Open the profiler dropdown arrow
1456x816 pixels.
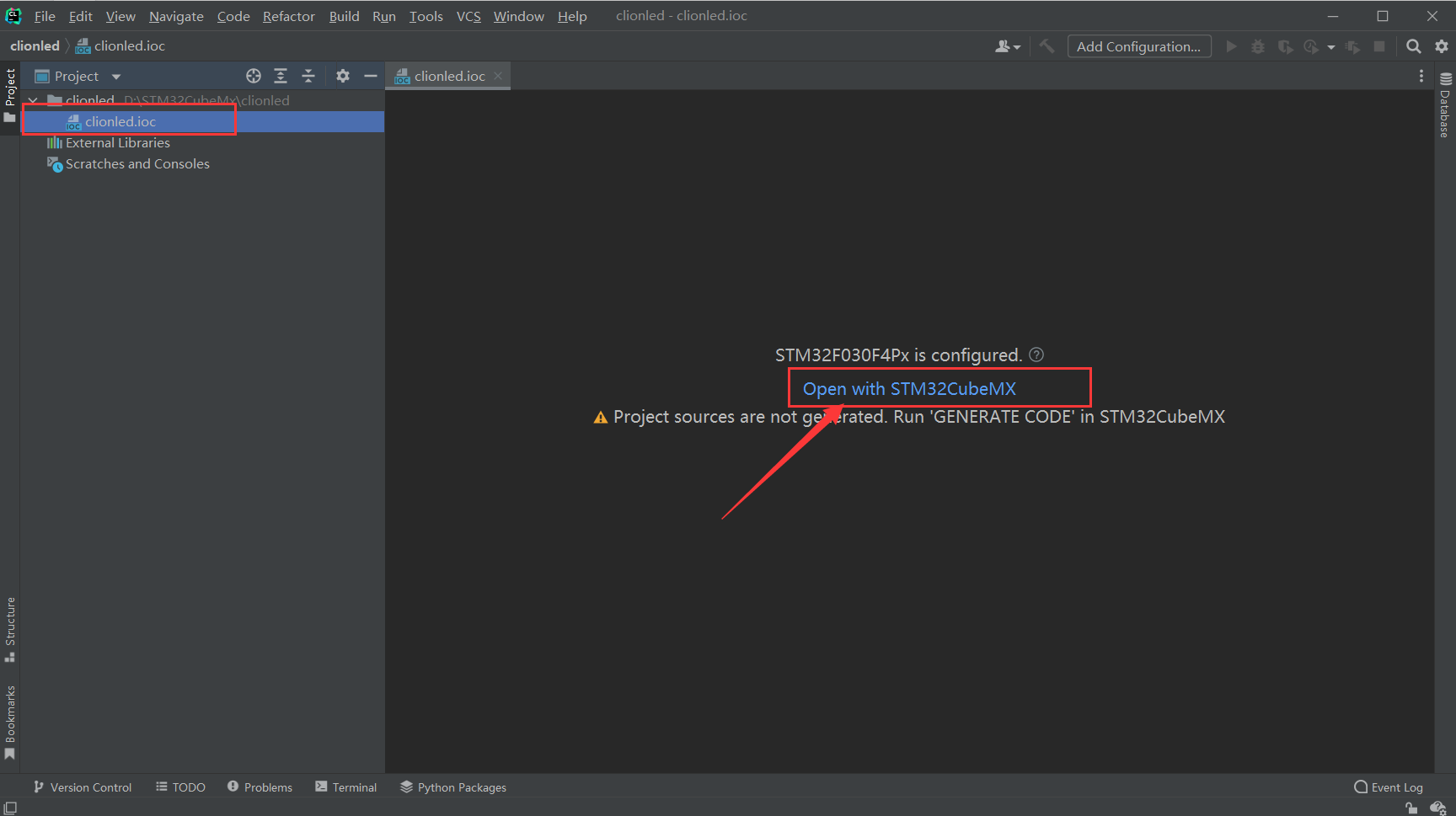(x=1331, y=47)
